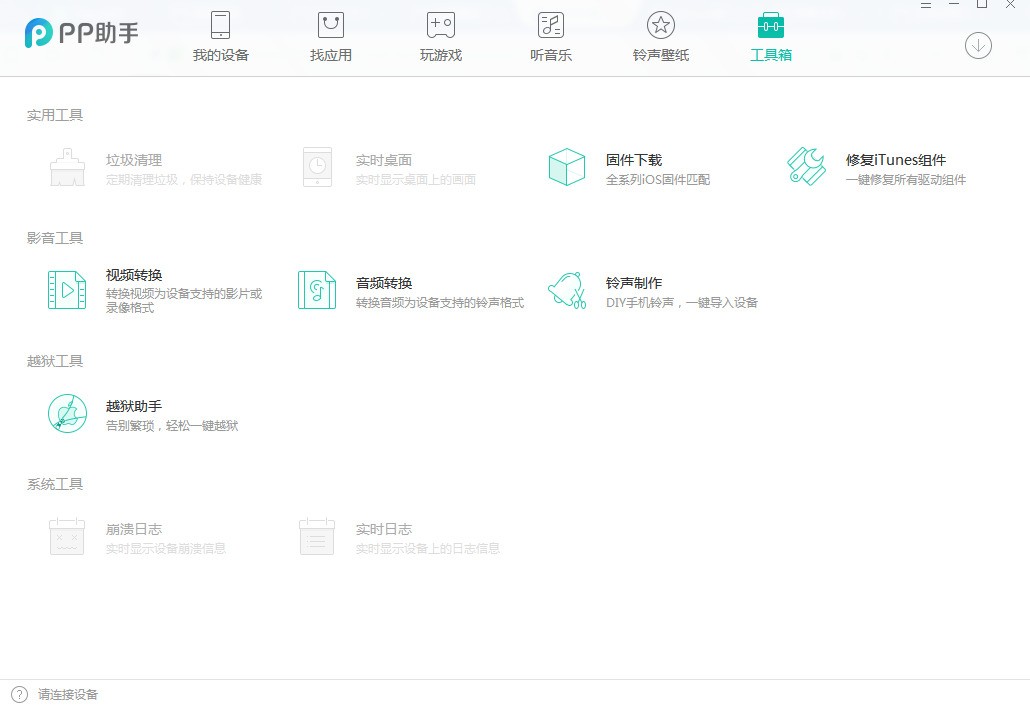
Task: Open the download manager arrow icon
Action: coord(978,45)
